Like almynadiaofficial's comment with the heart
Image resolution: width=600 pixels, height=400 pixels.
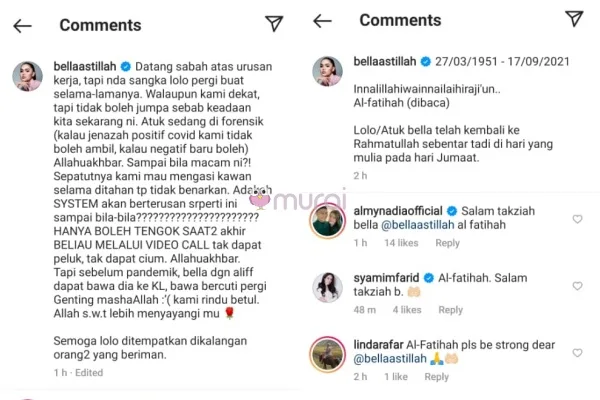point(577,219)
